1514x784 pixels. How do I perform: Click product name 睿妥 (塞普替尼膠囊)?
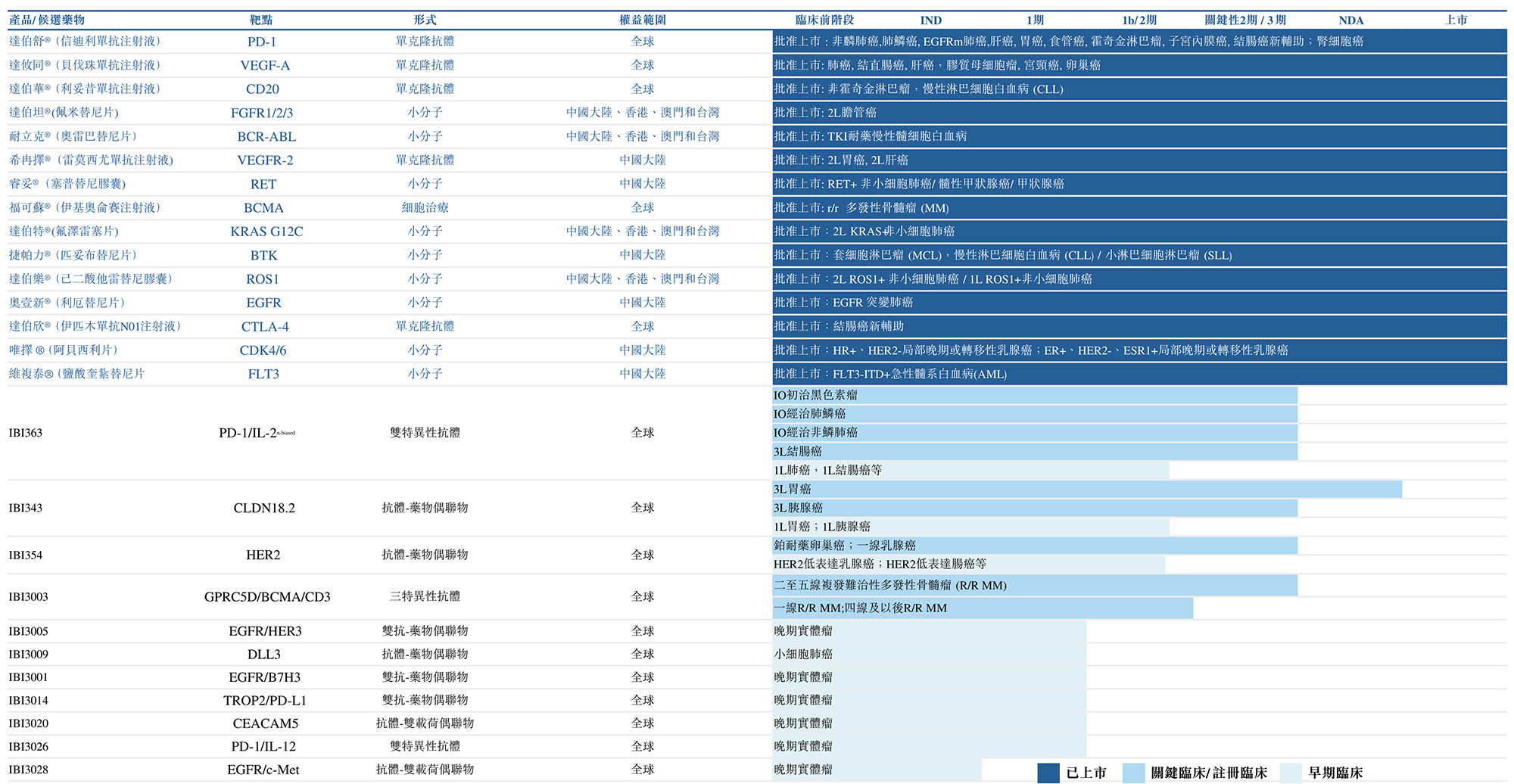(x=67, y=184)
